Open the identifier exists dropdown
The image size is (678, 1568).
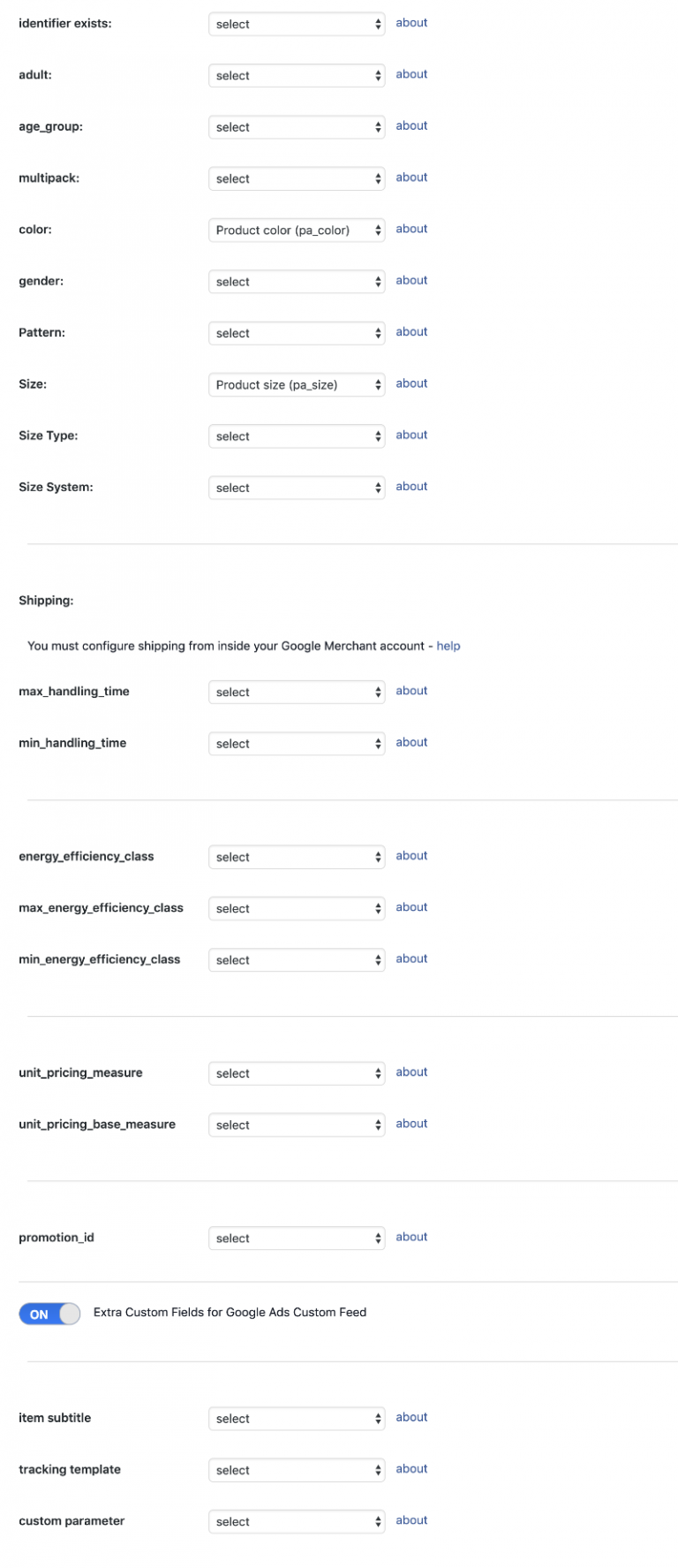tap(297, 24)
